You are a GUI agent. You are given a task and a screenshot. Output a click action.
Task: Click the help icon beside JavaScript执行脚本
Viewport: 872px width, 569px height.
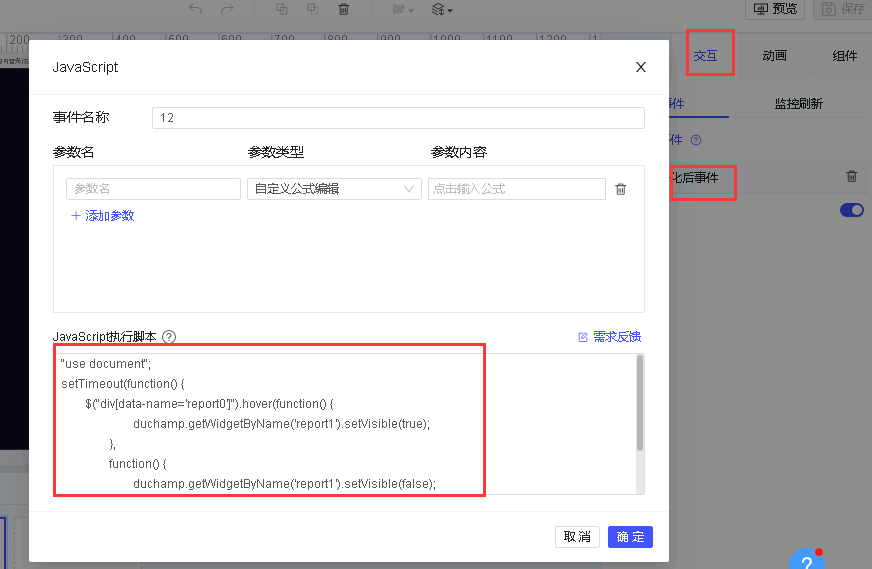point(169,337)
